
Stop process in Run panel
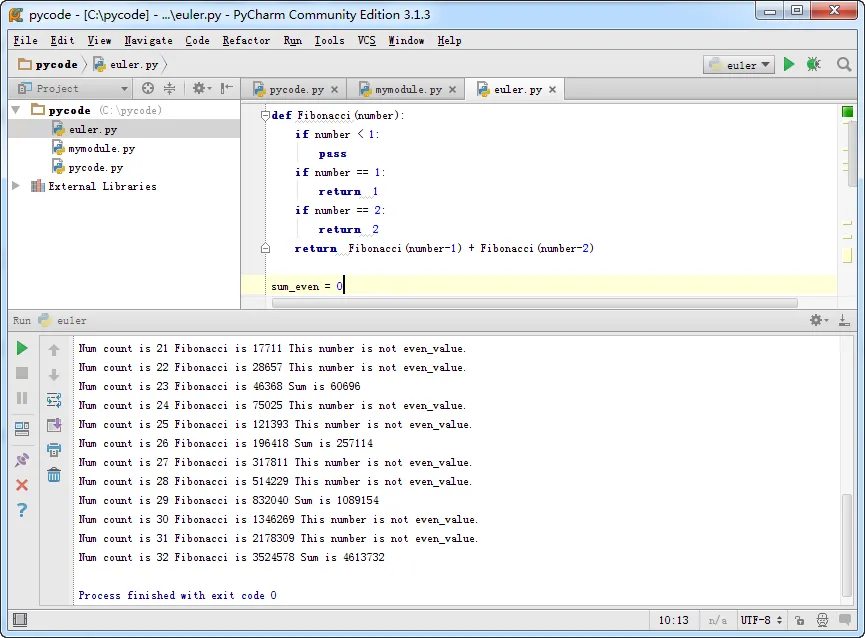(22, 373)
